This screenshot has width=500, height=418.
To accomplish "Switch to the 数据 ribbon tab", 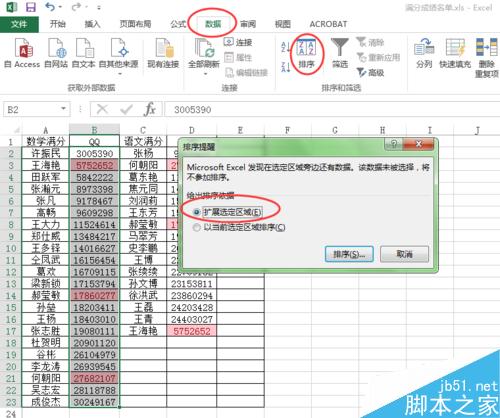I will click(213, 24).
